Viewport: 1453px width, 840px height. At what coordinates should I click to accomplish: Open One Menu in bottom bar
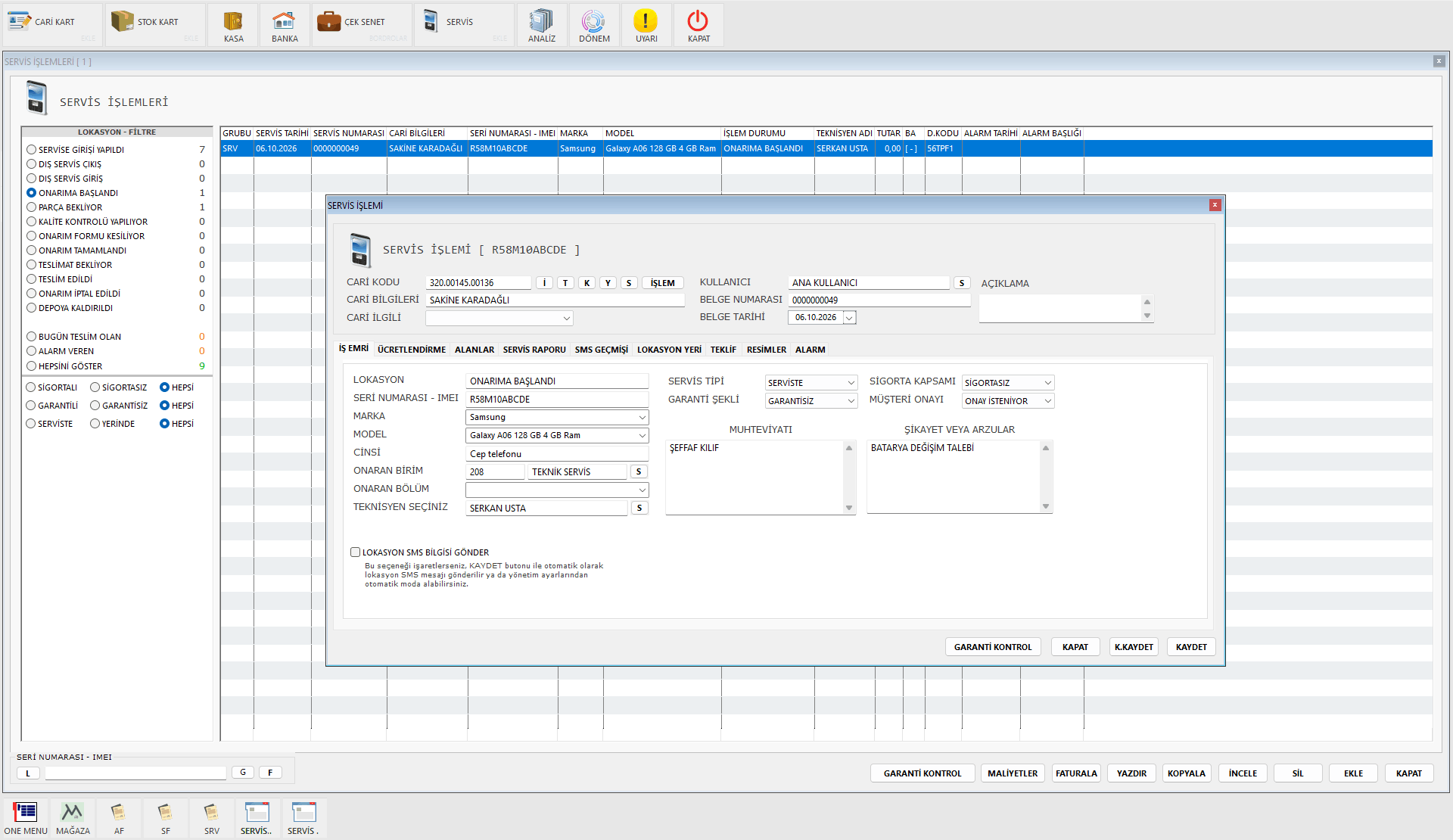[26, 818]
